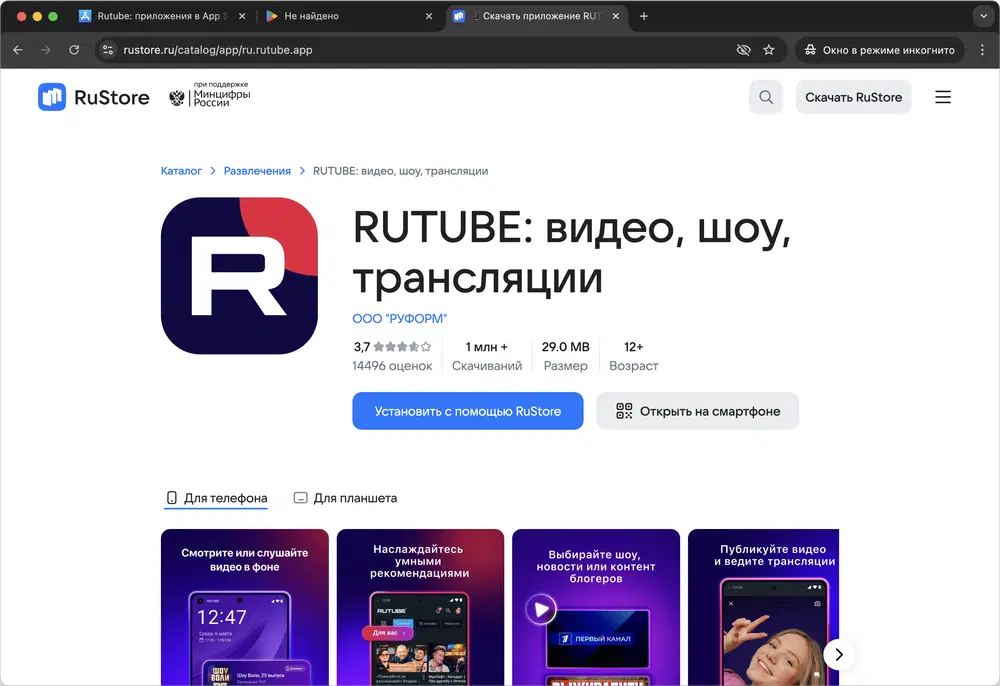Open screenshot Смотрите или слушайте видео в фоне
Screen dimensions: 1000x686
(245, 607)
